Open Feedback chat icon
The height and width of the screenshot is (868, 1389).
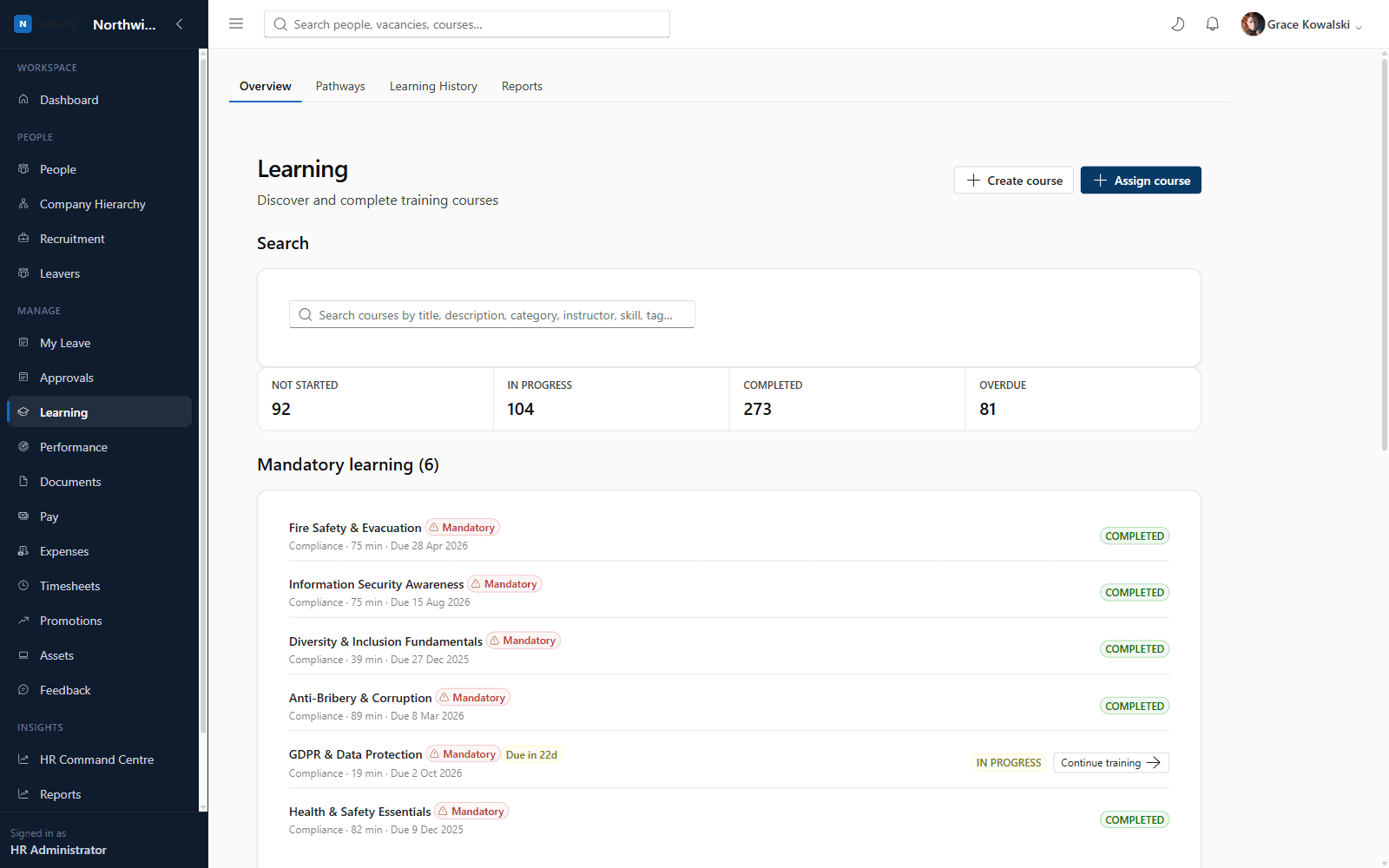pos(23,690)
